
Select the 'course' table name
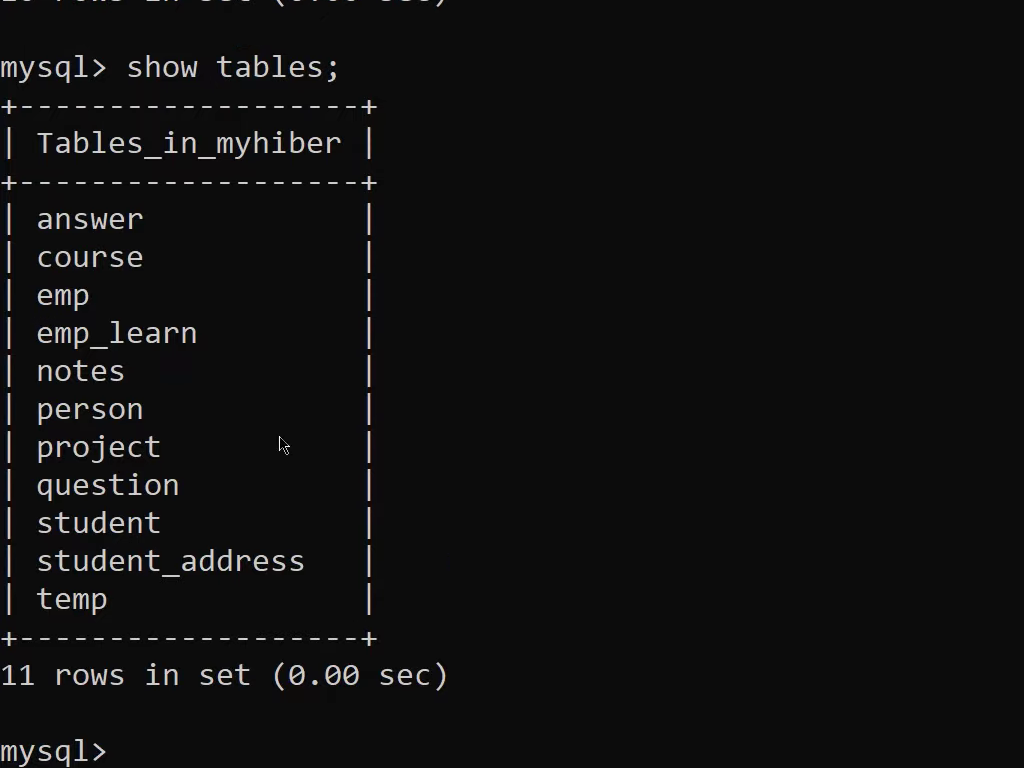90,257
